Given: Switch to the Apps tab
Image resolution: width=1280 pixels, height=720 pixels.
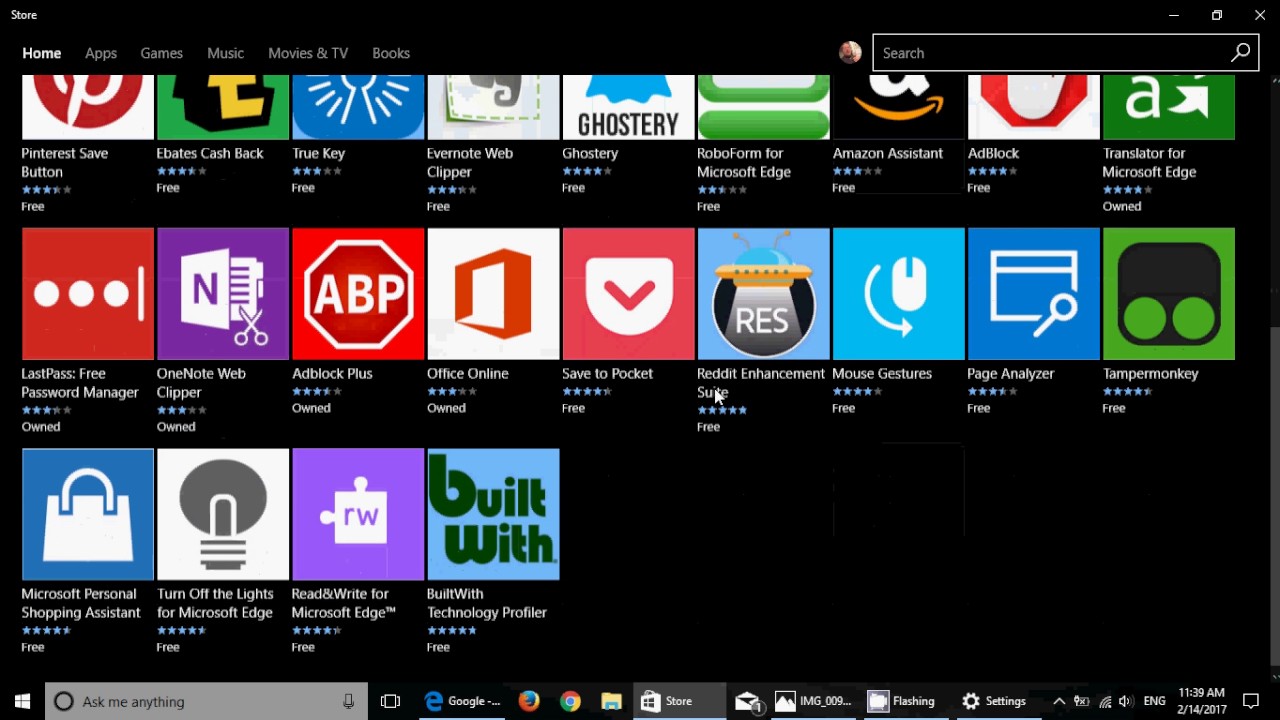Looking at the screenshot, I should (x=101, y=53).
